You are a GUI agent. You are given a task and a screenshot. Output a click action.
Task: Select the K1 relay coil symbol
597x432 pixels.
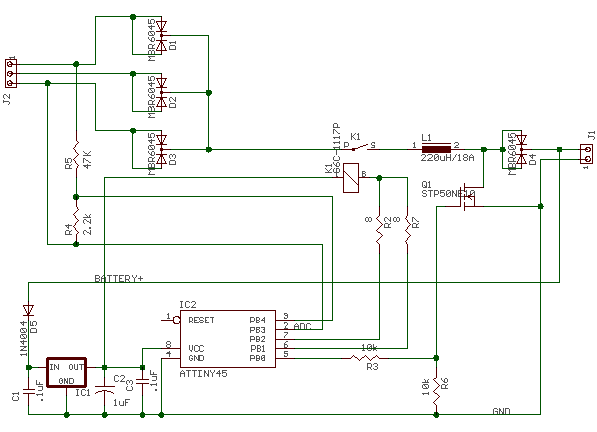point(351,178)
